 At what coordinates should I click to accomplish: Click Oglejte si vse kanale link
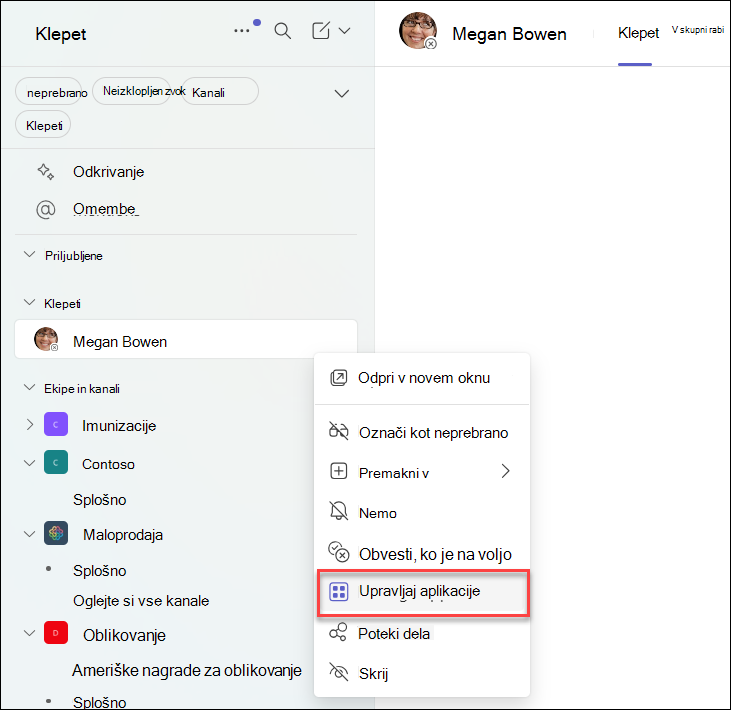click(x=141, y=600)
